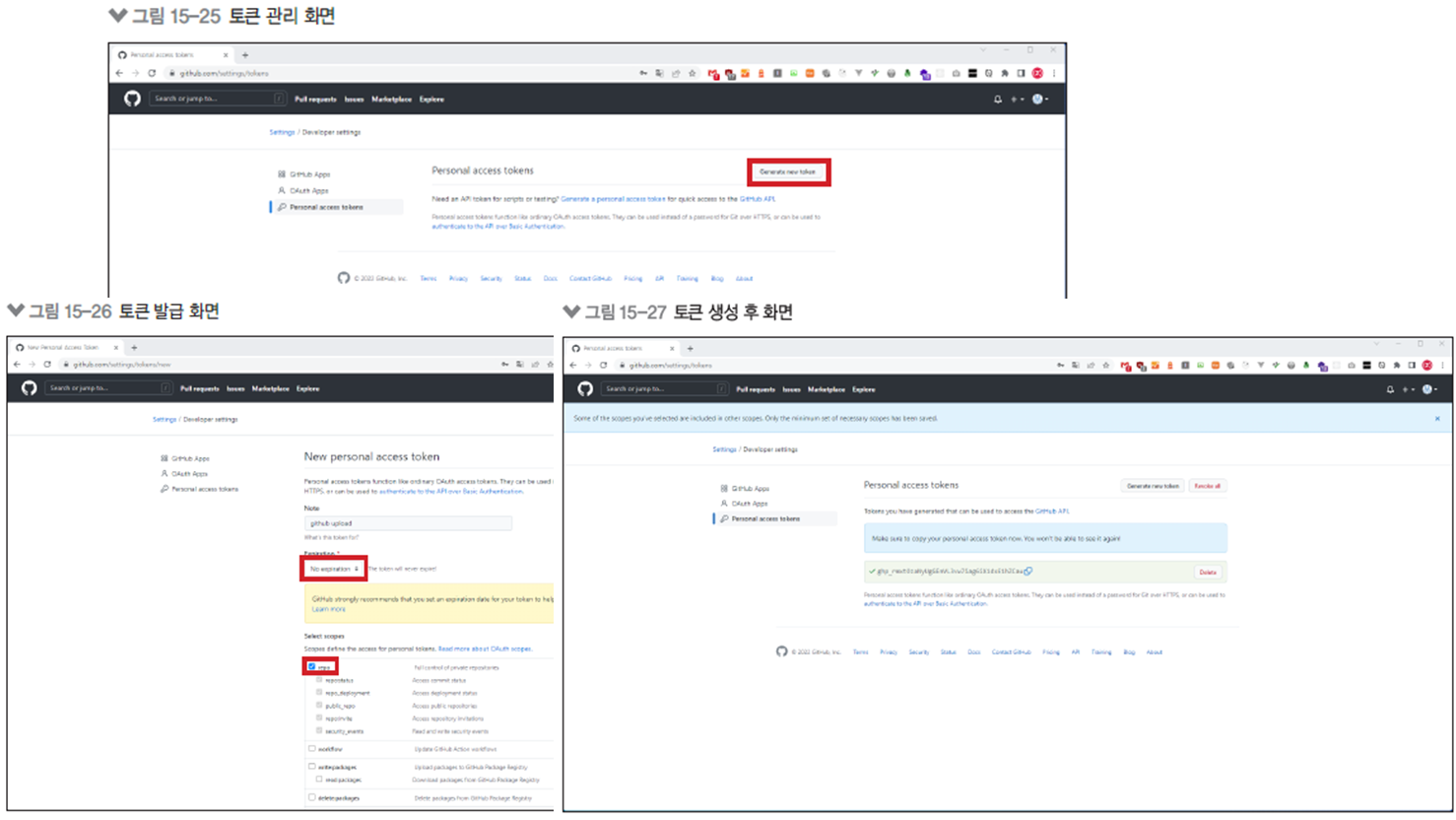
Task: Toggle the public_repo checkbox
Action: pos(319,706)
